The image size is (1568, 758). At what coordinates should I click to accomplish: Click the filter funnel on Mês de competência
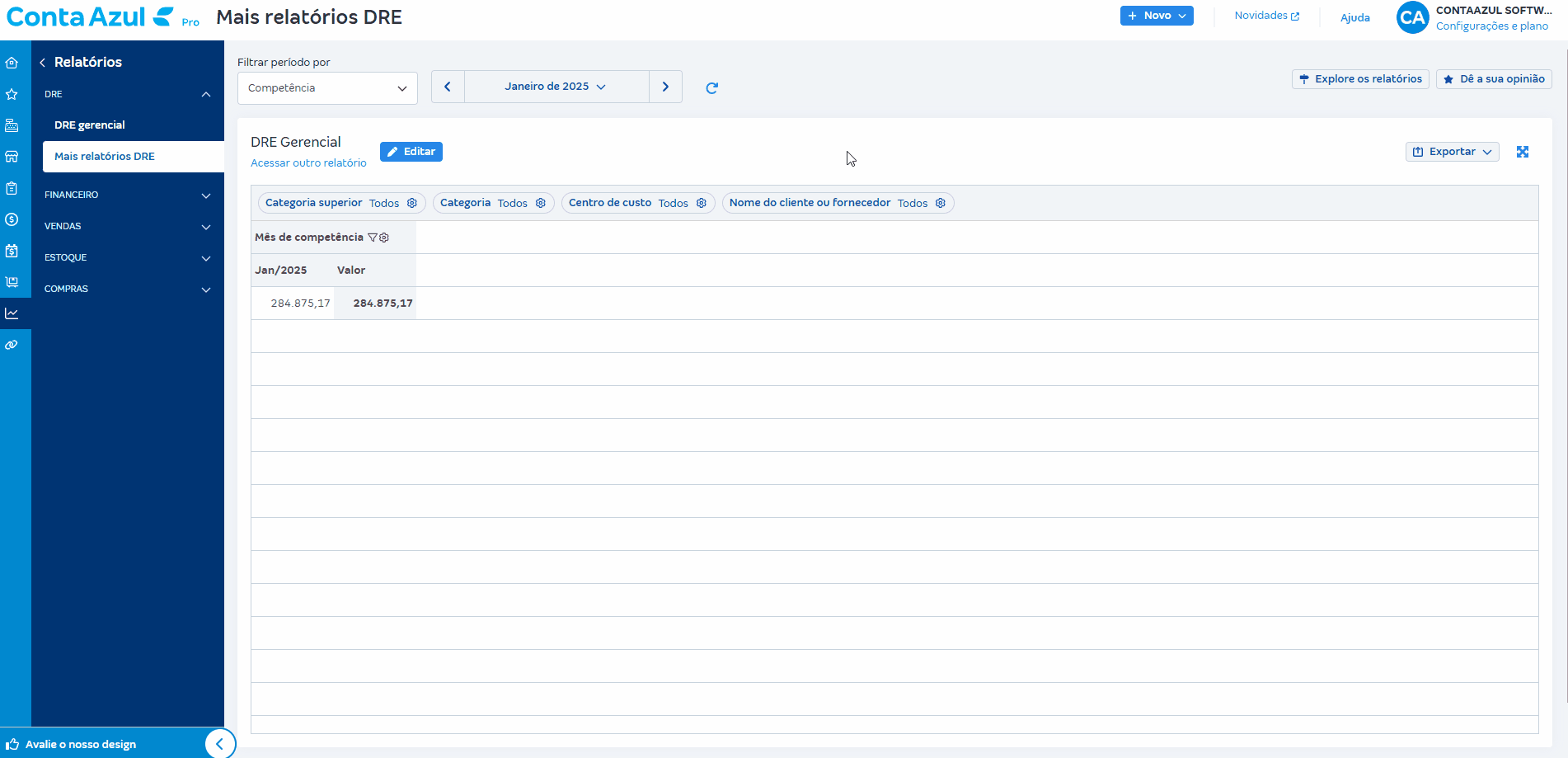pyautogui.click(x=373, y=238)
